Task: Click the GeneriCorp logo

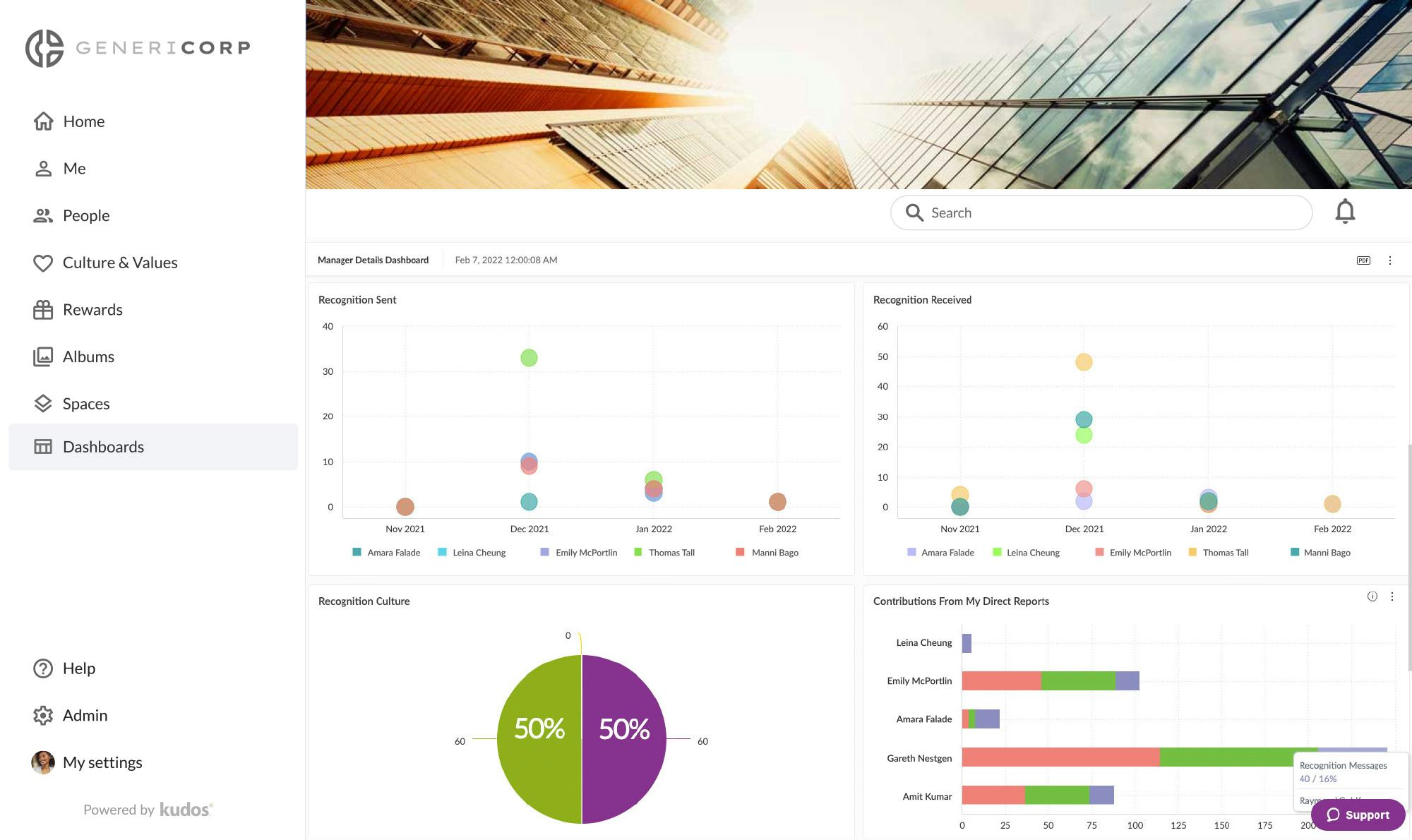Action: click(138, 48)
